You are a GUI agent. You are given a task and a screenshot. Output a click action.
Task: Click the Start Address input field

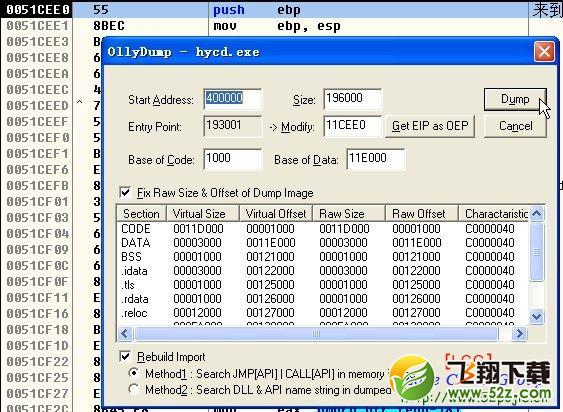pyautogui.click(x=233, y=99)
